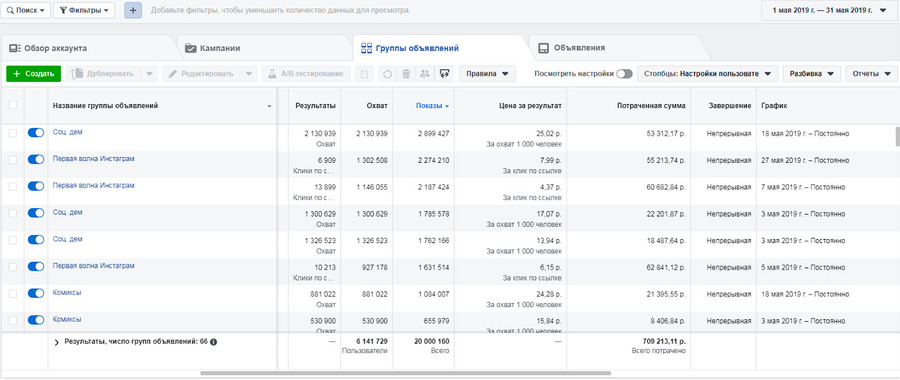Image resolution: width=900 pixels, height=380 pixels.
Task: Sort by the Потраченная сумма column header
Action: click(x=651, y=106)
